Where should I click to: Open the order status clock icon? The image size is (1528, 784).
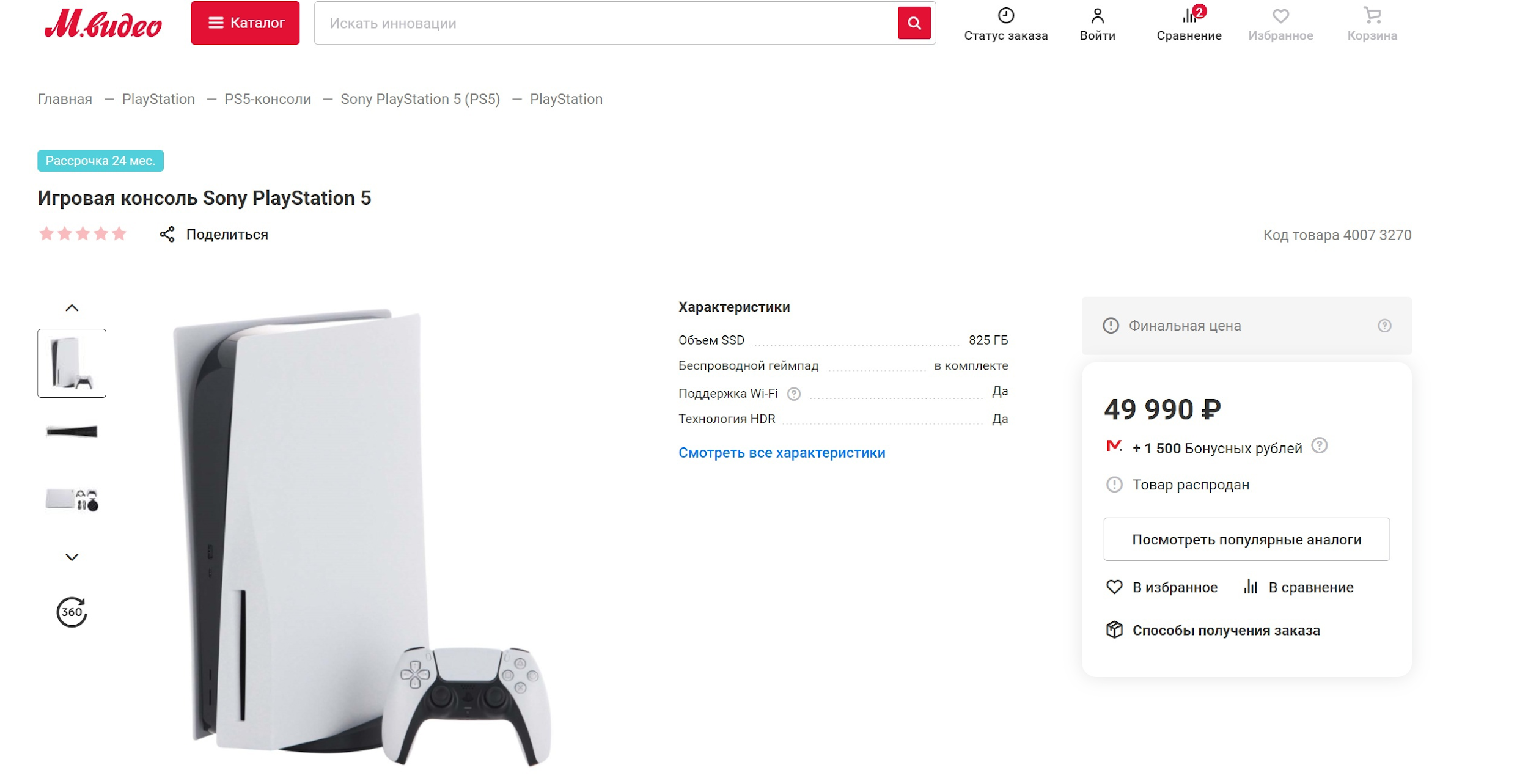pos(1005,15)
